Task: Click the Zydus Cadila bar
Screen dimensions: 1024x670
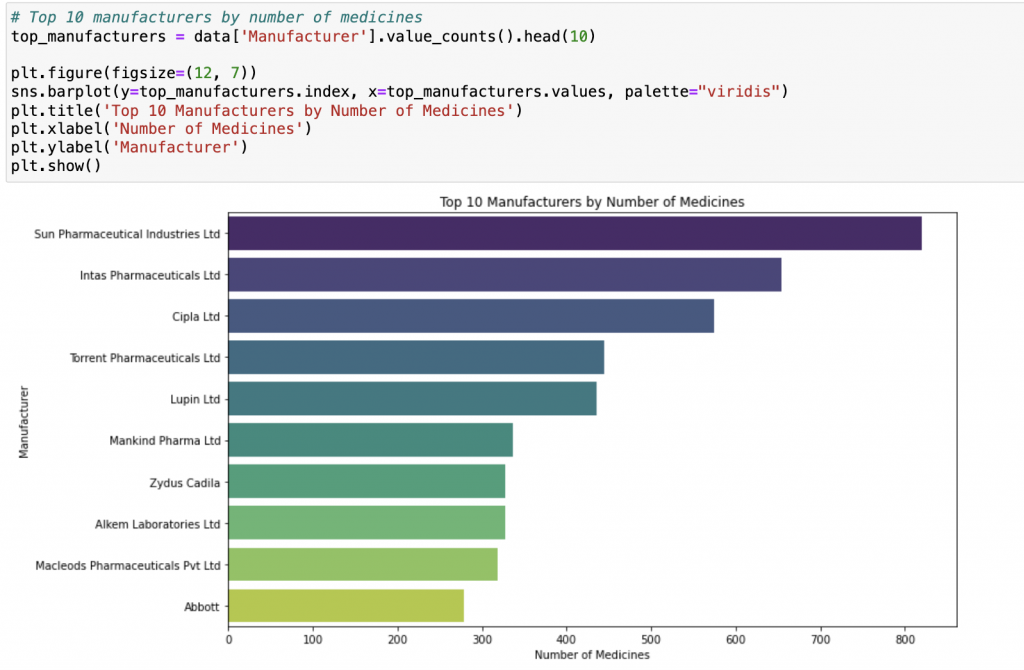Action: [x=366, y=481]
